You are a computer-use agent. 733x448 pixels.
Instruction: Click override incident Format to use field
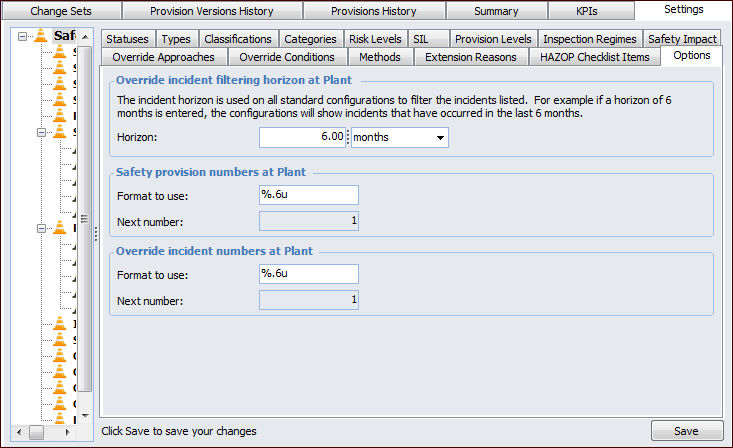click(x=308, y=274)
